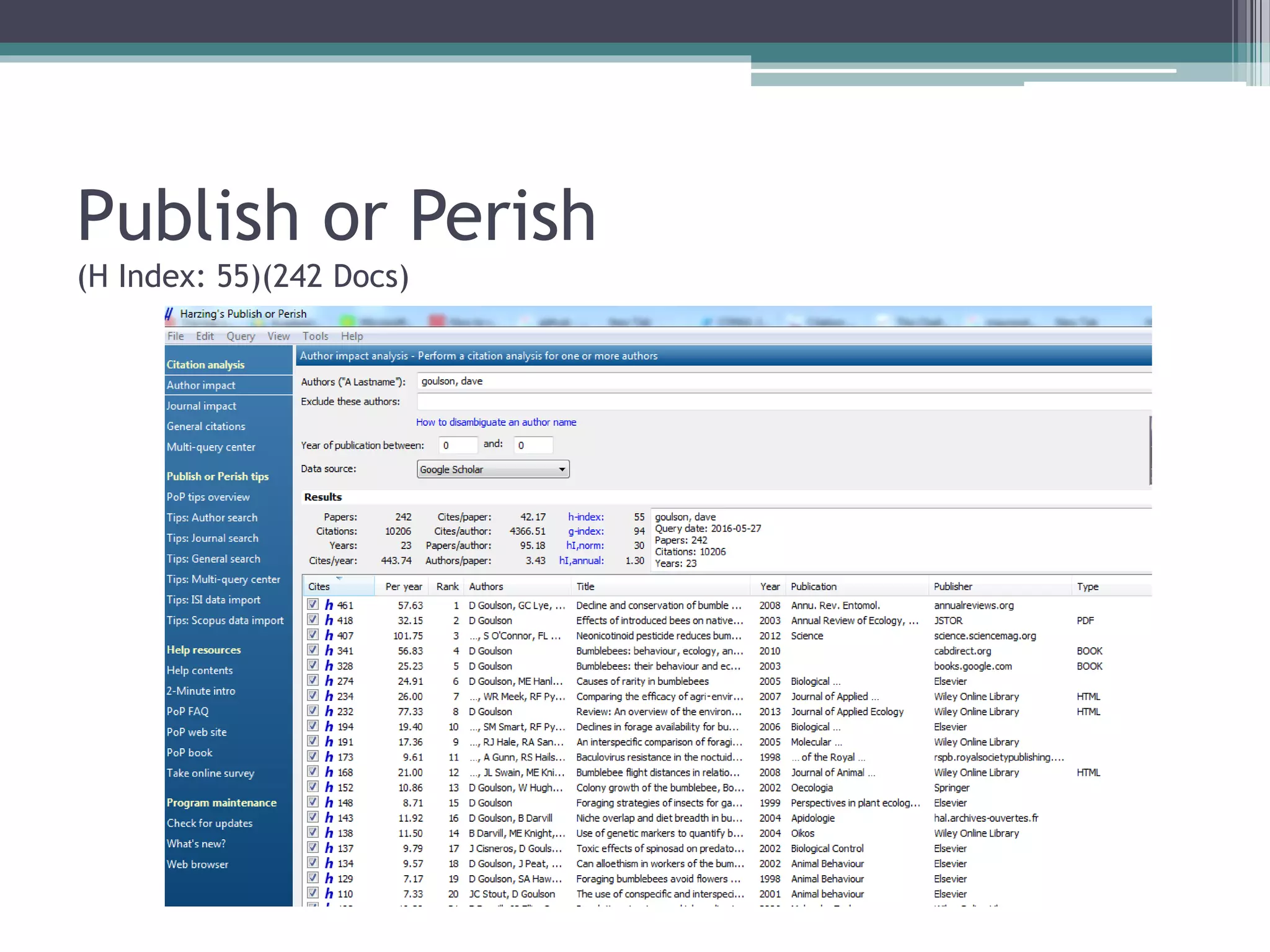Screen dimensions: 1270x952
Task: Click the first publication year field
Action: coord(458,445)
